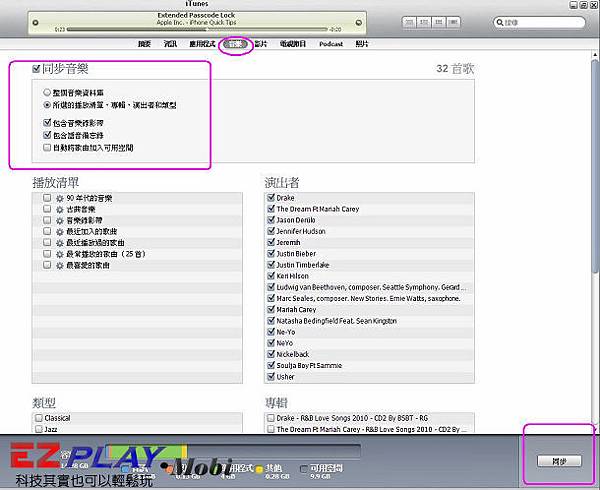Check the 90年代的音樂 playlist checkbox
This screenshot has width=600, height=490.
coord(47,198)
